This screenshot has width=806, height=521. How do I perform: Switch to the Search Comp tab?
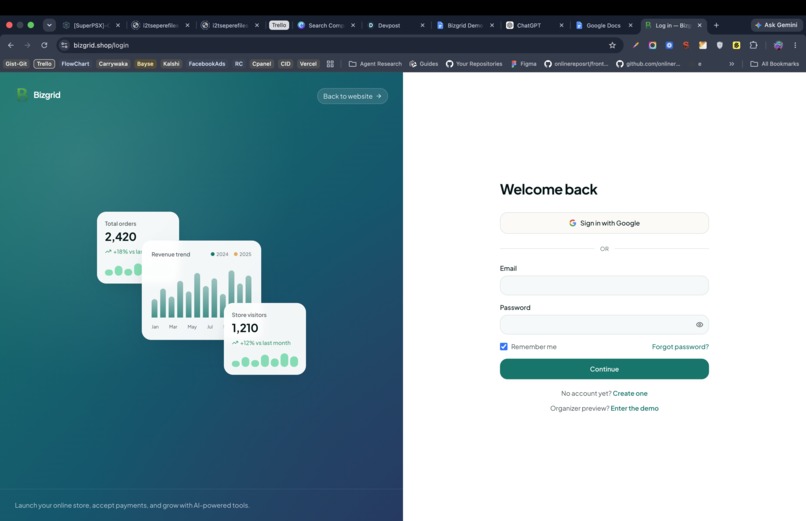click(325, 25)
